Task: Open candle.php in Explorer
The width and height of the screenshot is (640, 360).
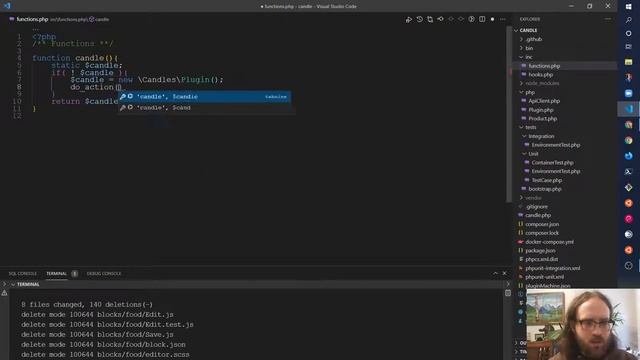Action: pos(538,215)
